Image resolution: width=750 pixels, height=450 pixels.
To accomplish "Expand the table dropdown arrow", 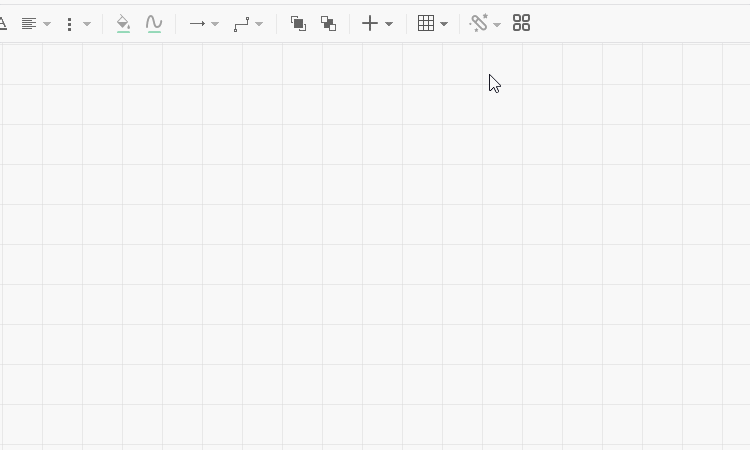I will point(444,24).
